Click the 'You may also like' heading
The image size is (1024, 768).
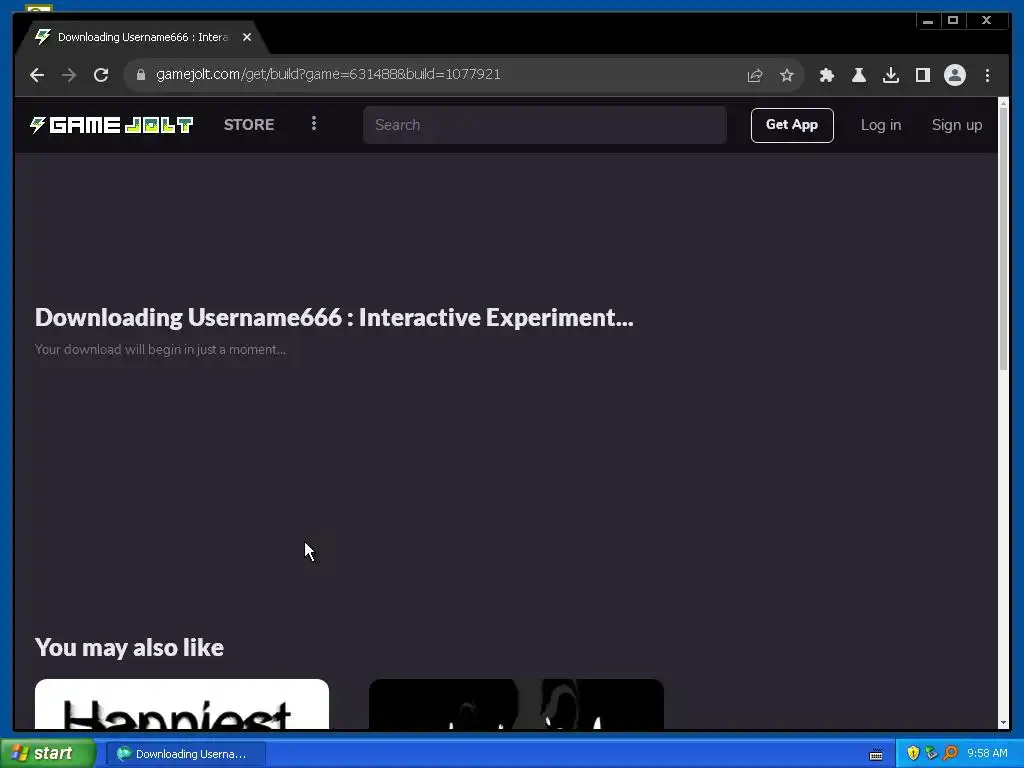tap(129, 647)
